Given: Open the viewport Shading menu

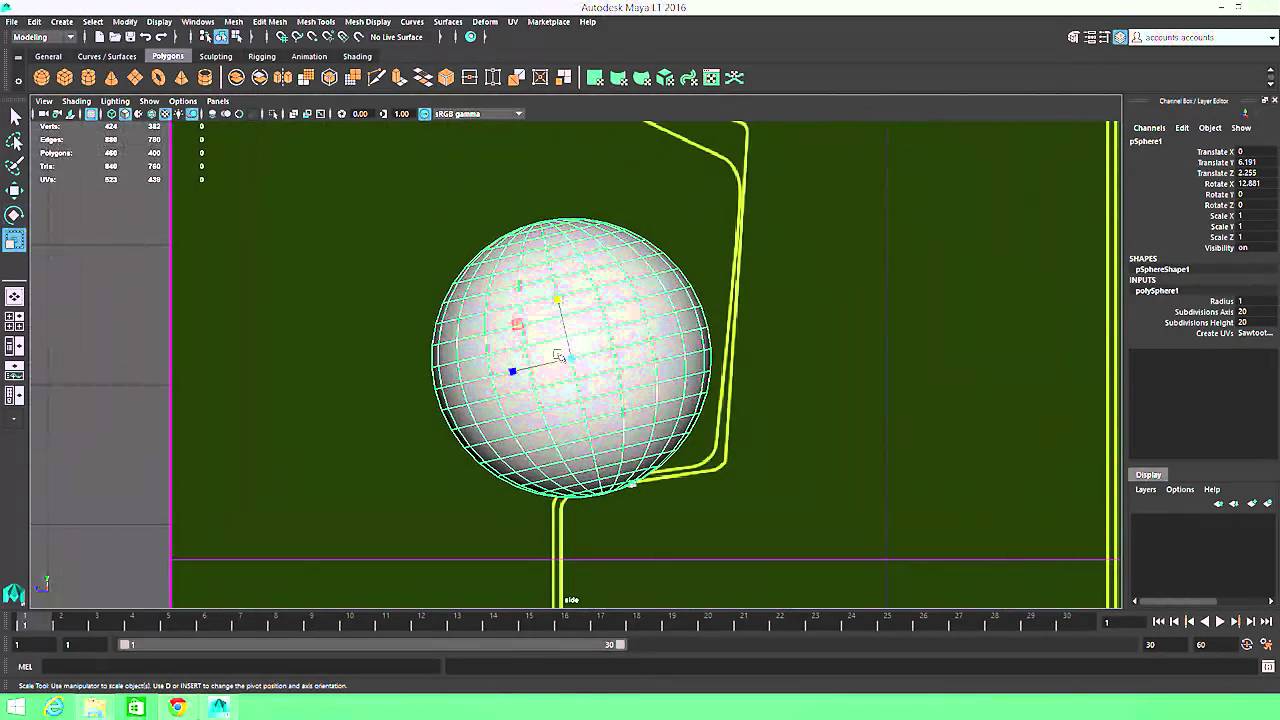Looking at the screenshot, I should pos(76,101).
